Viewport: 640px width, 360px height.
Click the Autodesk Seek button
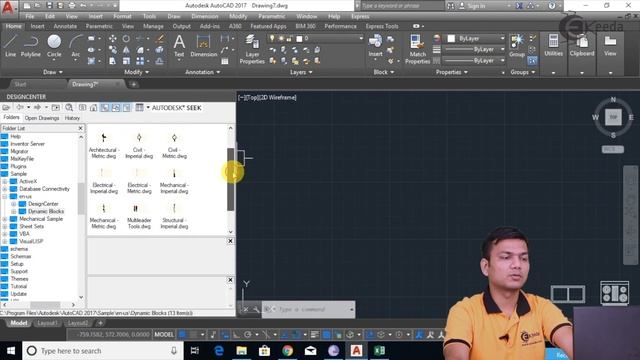coord(176,108)
